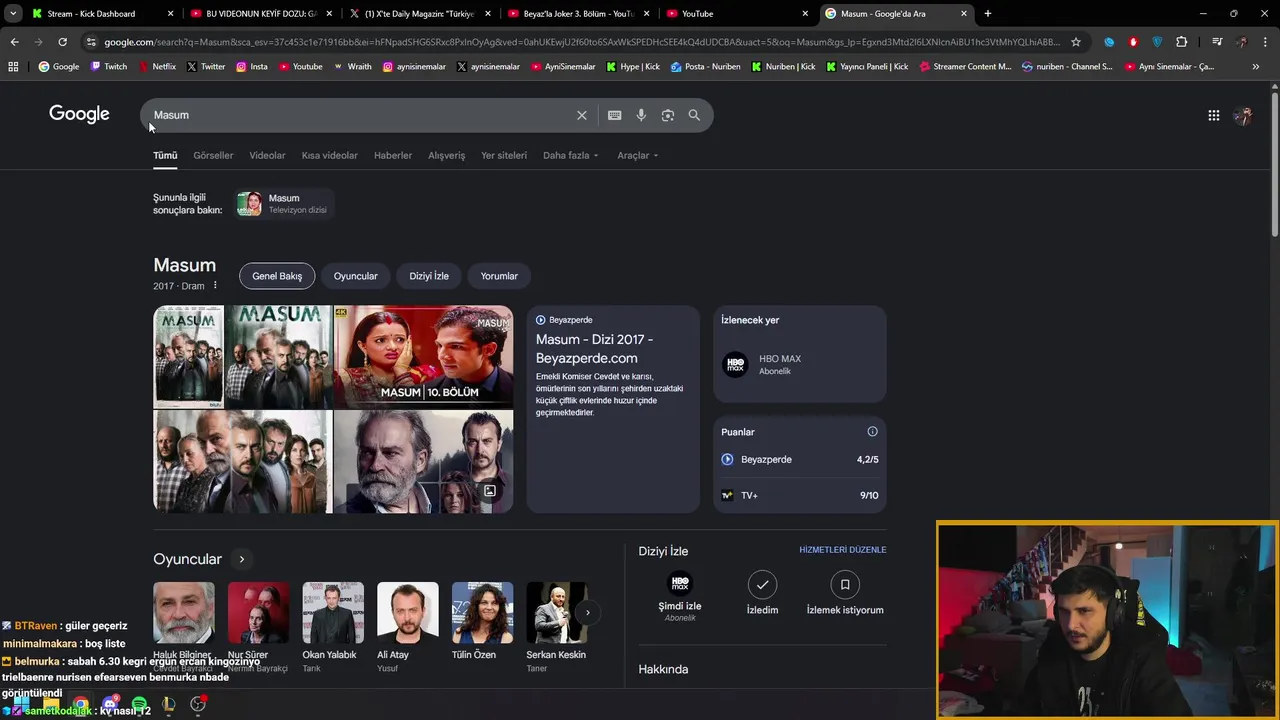Expand the Daha fazla dropdown
The height and width of the screenshot is (720, 1280).
pyautogui.click(x=571, y=155)
